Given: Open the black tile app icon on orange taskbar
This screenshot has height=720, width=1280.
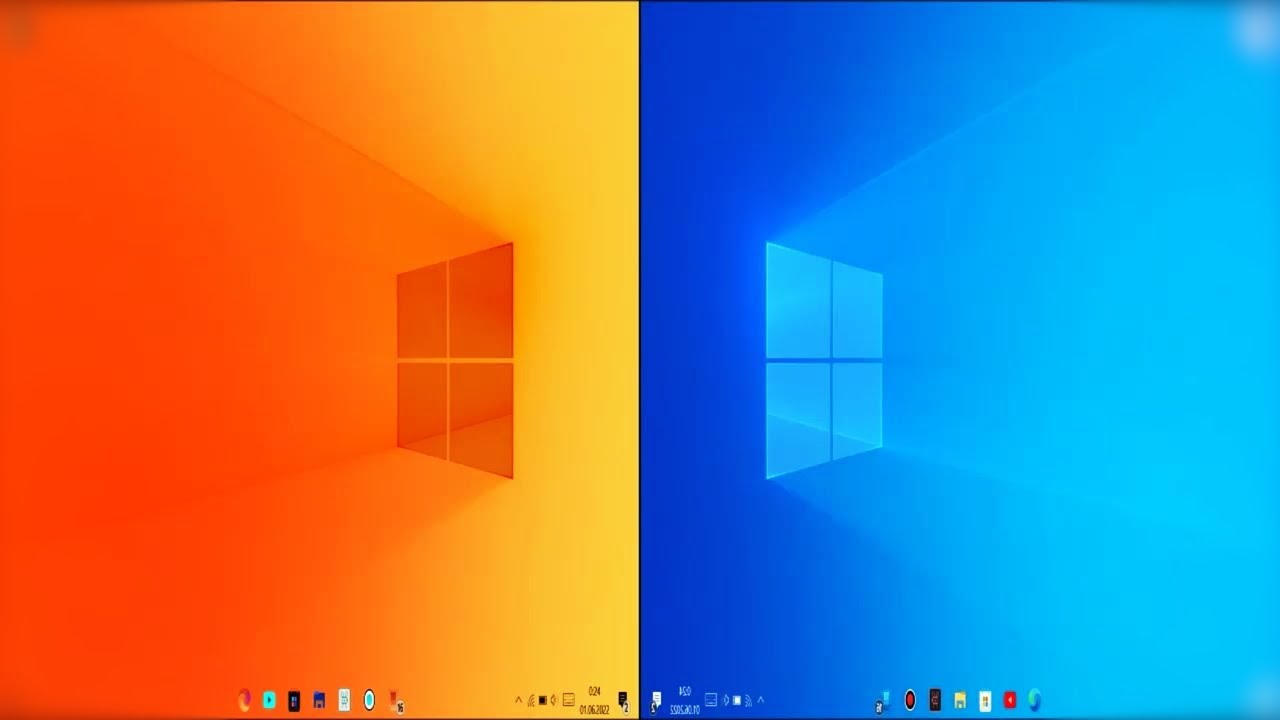Looking at the screenshot, I should click(294, 701).
